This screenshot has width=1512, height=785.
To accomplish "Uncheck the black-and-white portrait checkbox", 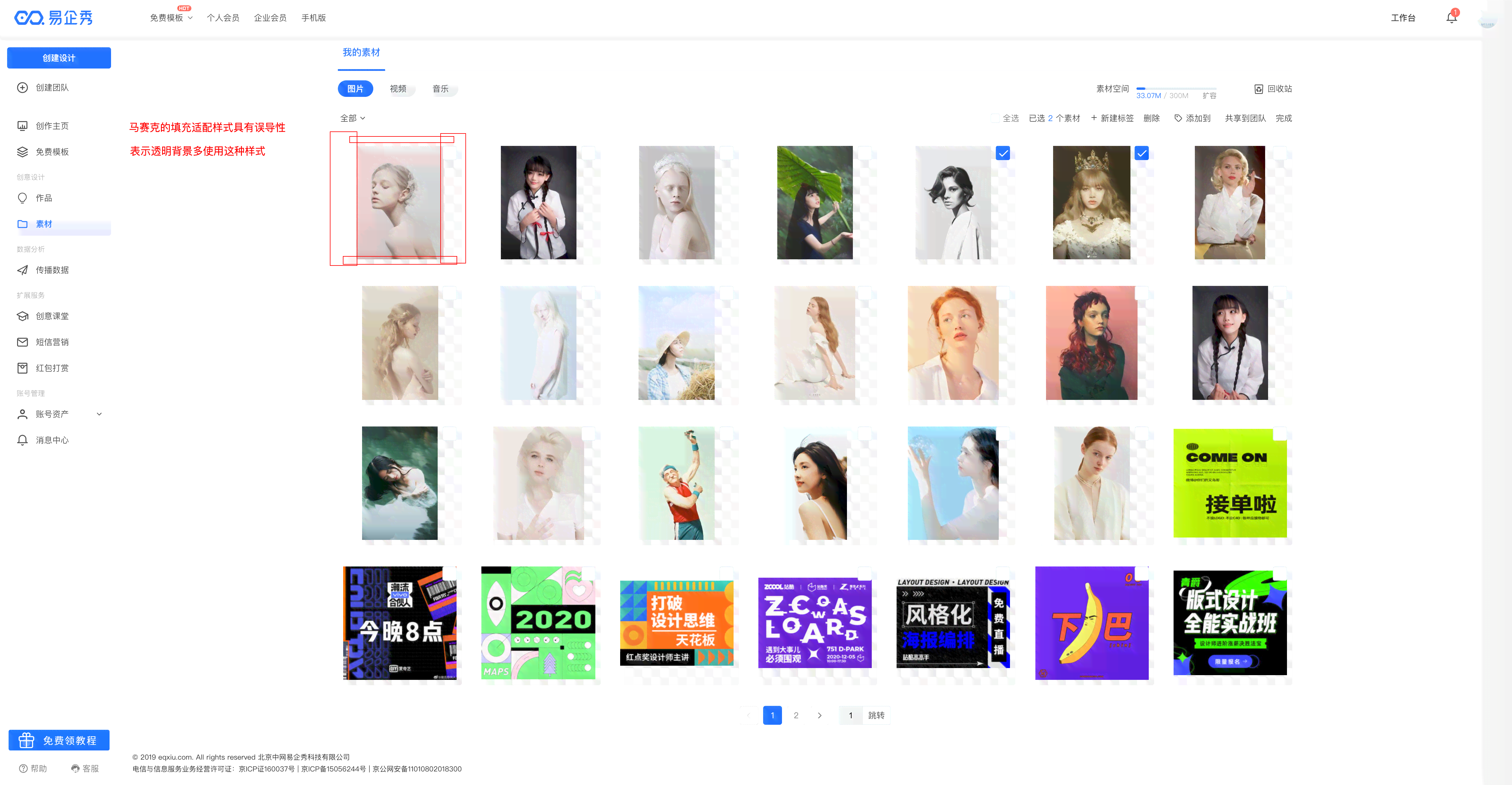I will [x=1003, y=153].
